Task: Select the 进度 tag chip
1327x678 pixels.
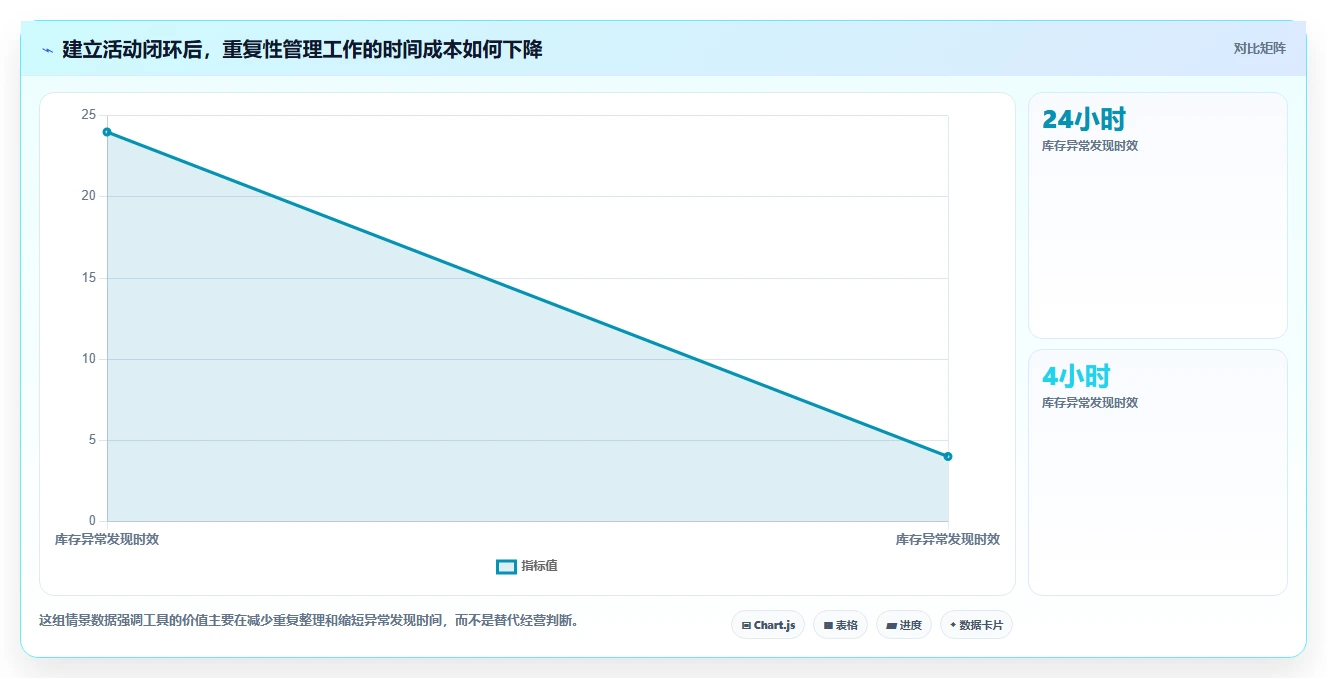Action: 904,625
